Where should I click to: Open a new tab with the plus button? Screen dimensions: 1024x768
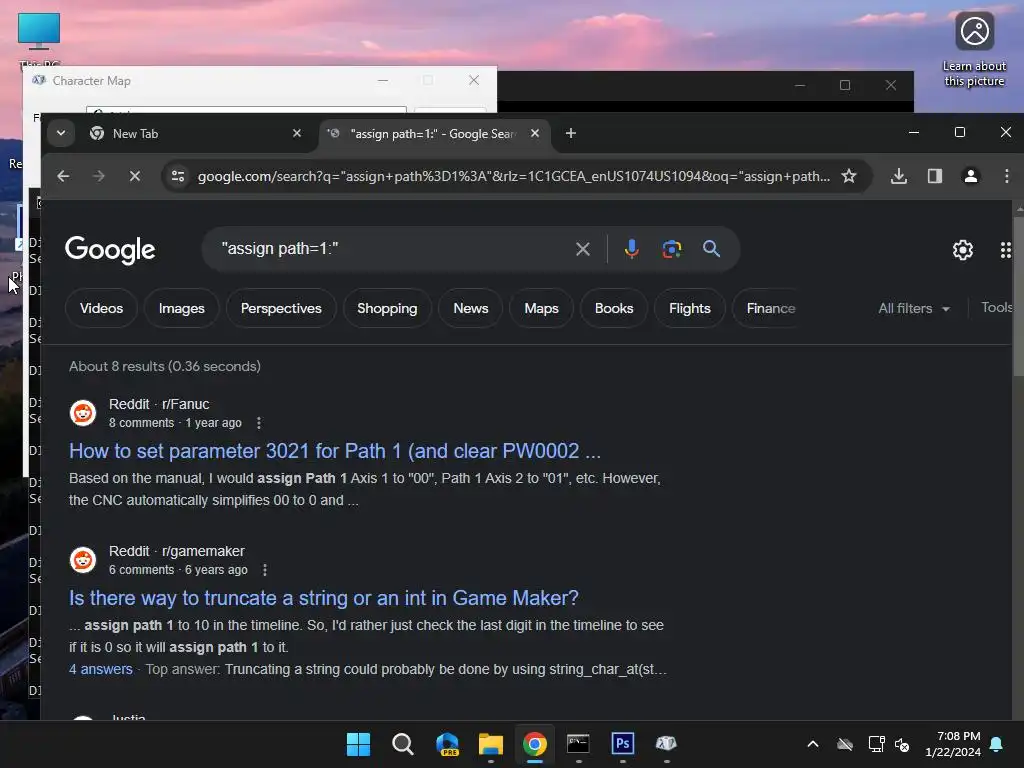point(571,133)
